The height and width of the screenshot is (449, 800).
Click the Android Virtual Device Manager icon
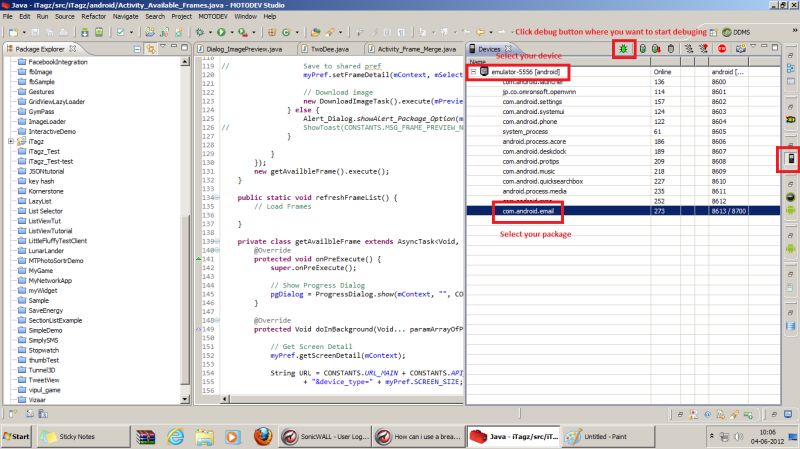(99, 32)
